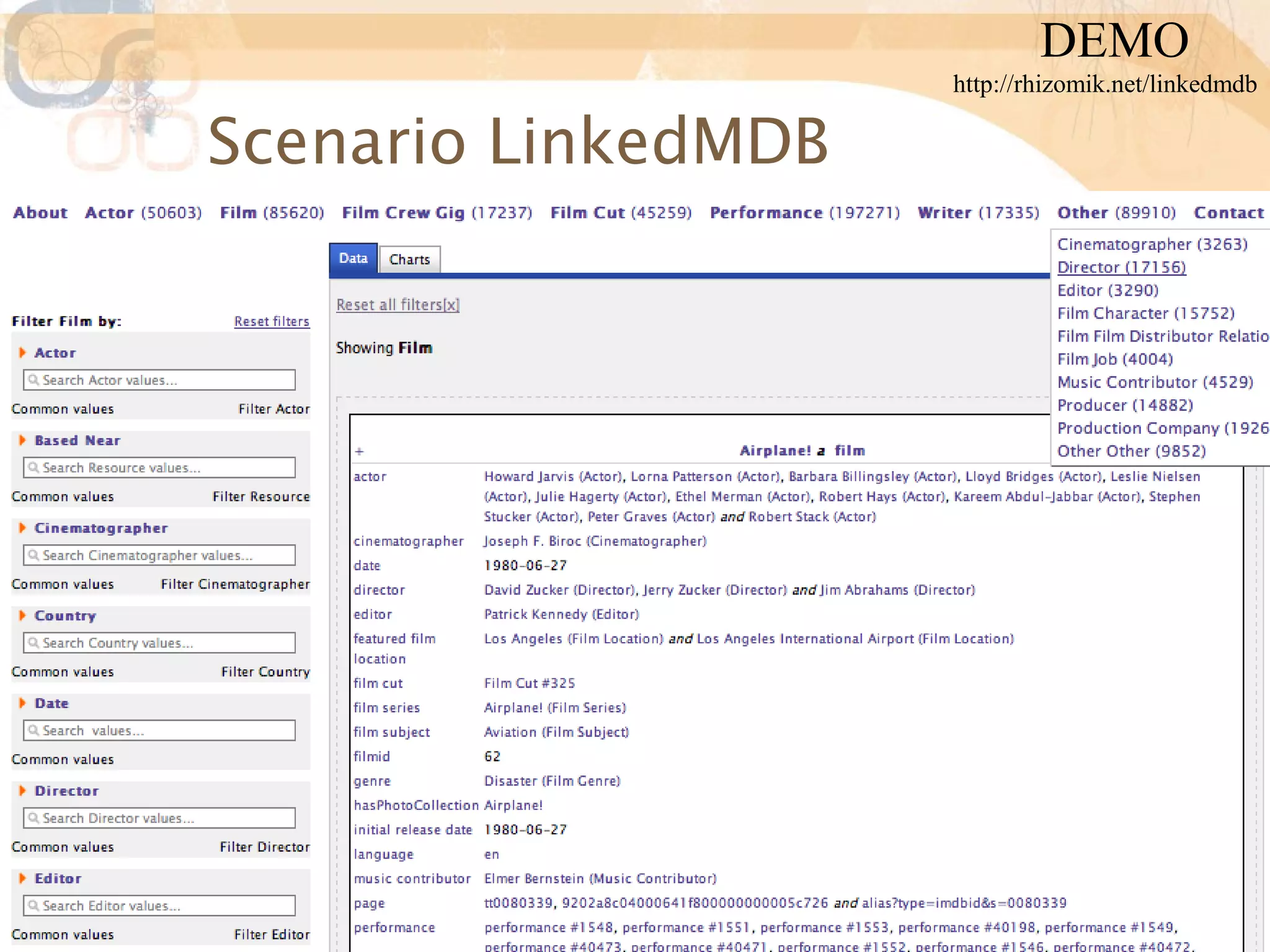Open Disaster (Film Genre) link

(x=552, y=781)
